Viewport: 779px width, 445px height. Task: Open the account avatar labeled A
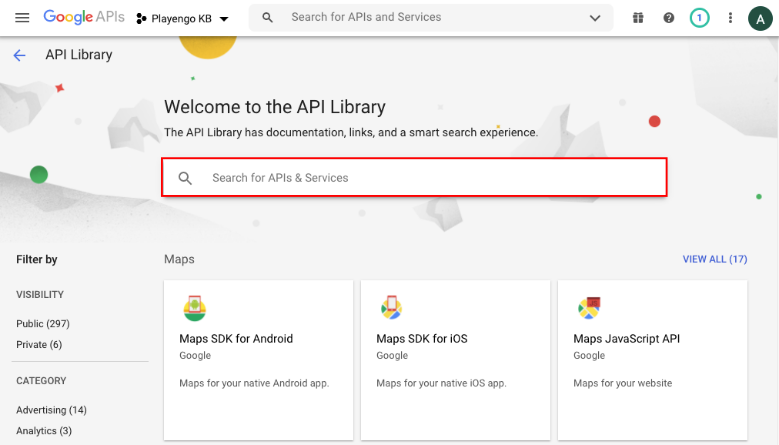(x=760, y=19)
